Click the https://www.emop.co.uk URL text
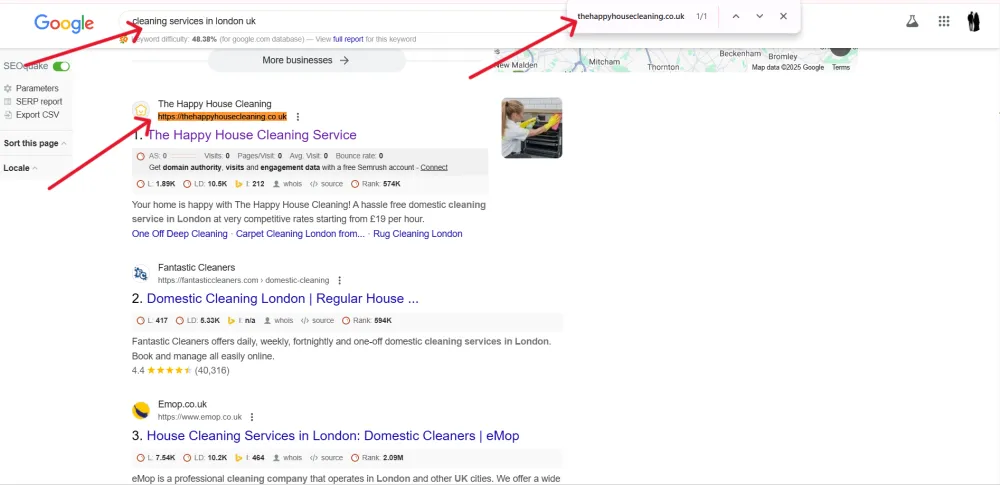 click(x=200, y=417)
